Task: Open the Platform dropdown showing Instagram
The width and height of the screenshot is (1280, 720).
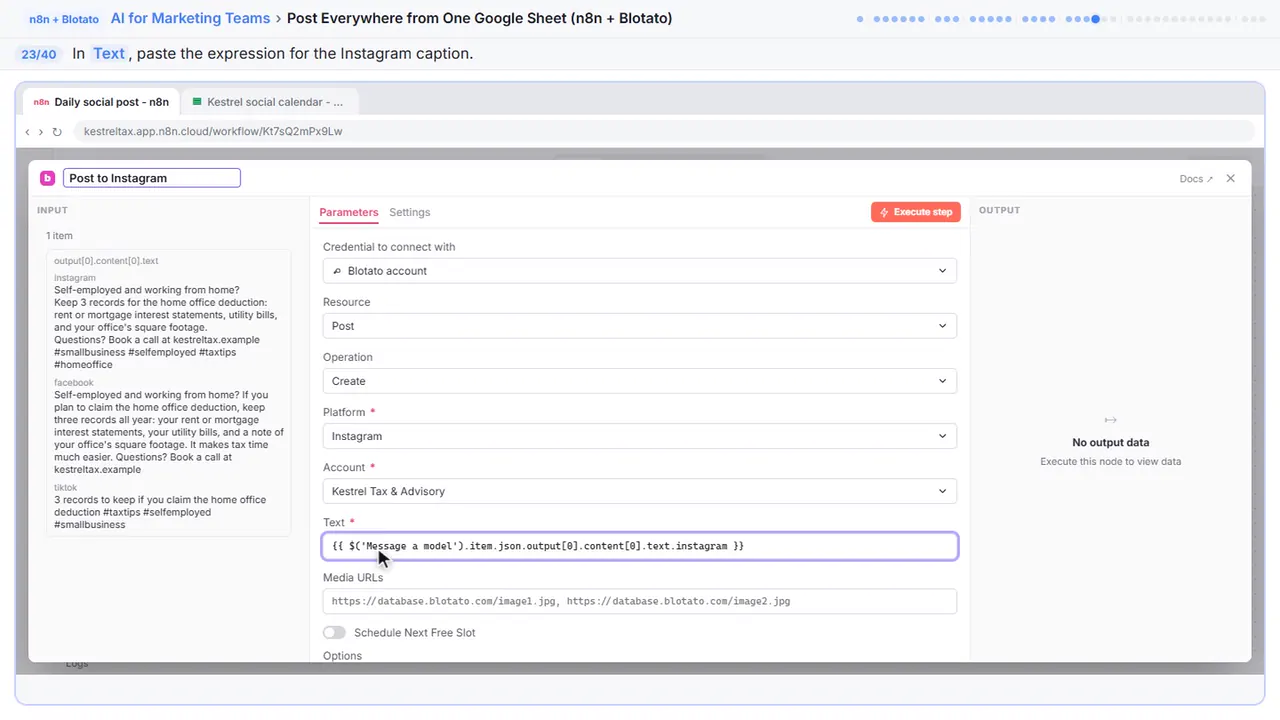Action: pos(639,436)
